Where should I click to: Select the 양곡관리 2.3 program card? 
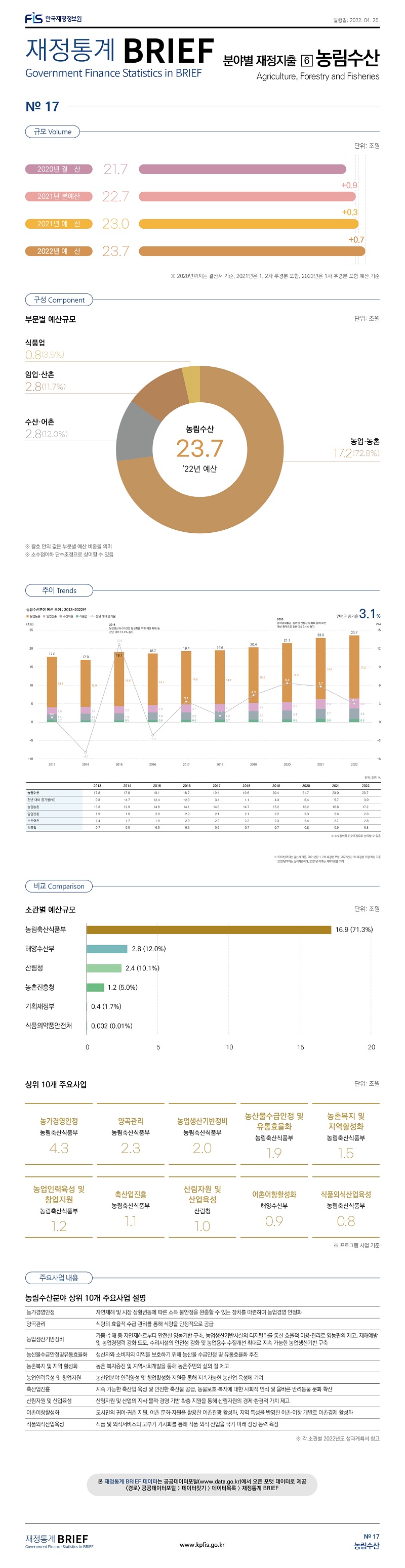click(130, 1134)
